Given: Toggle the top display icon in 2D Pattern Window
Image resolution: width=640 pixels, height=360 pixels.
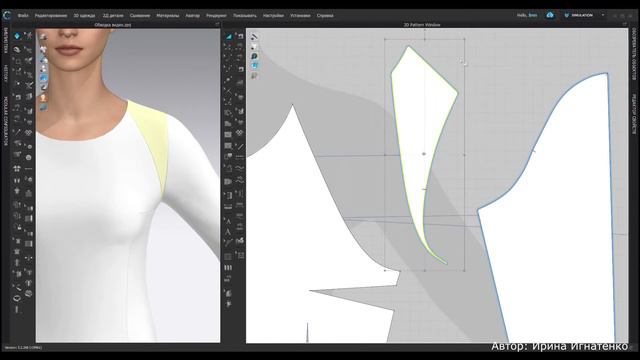Looking at the screenshot, I should click(x=254, y=37).
